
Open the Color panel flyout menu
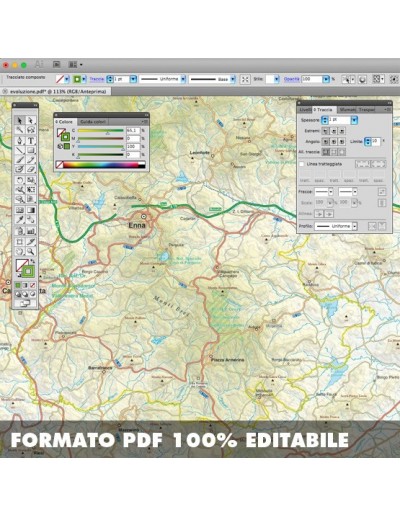pyautogui.click(x=144, y=122)
